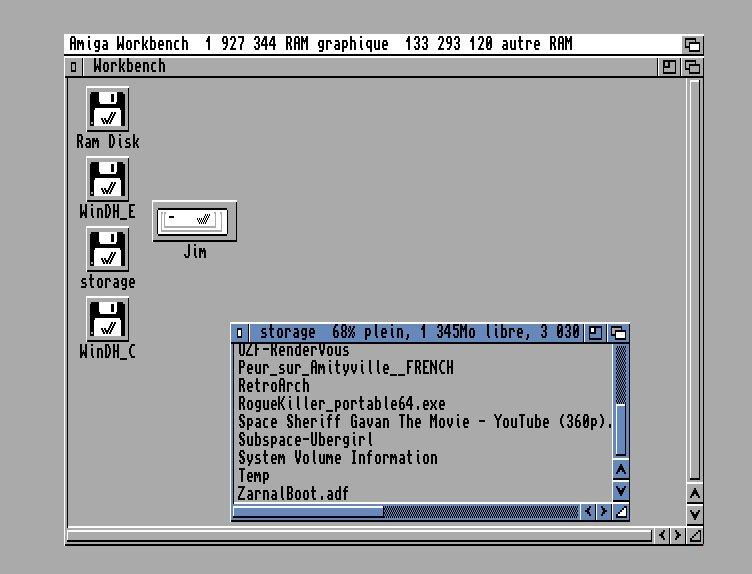Click the storage window up arrow

(x=621, y=469)
